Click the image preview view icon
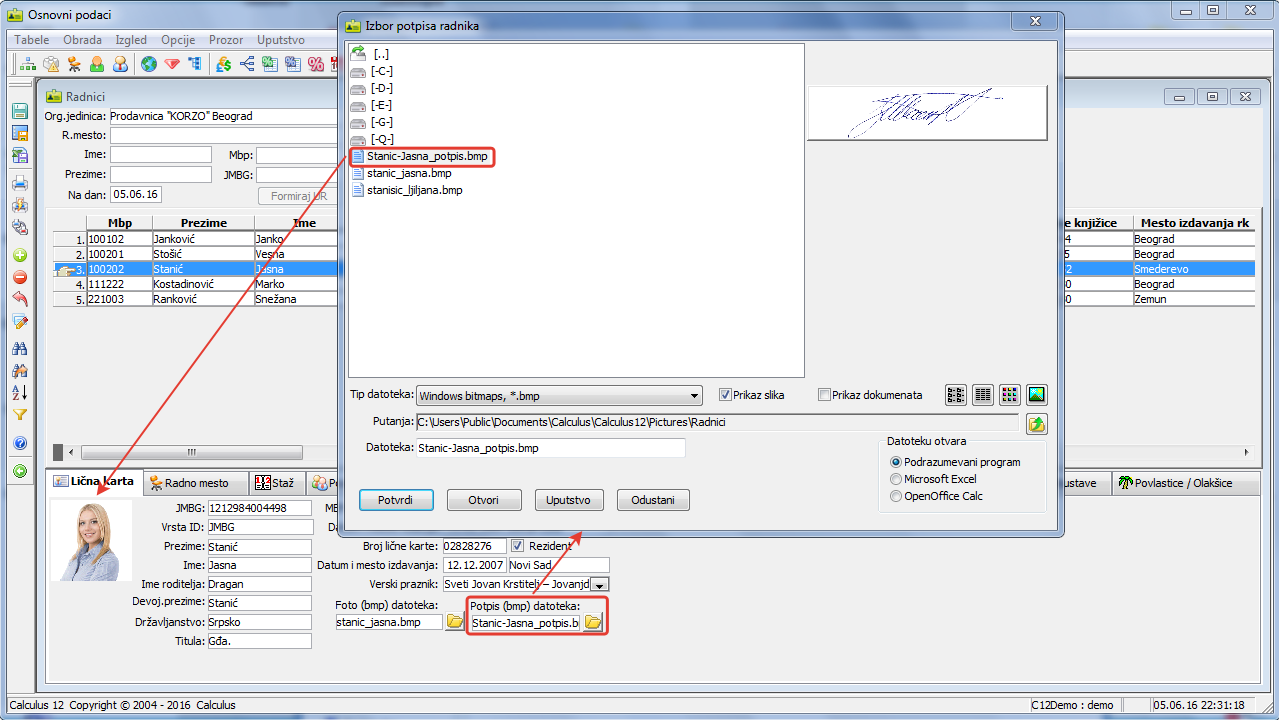1279x720 pixels. coord(1036,395)
